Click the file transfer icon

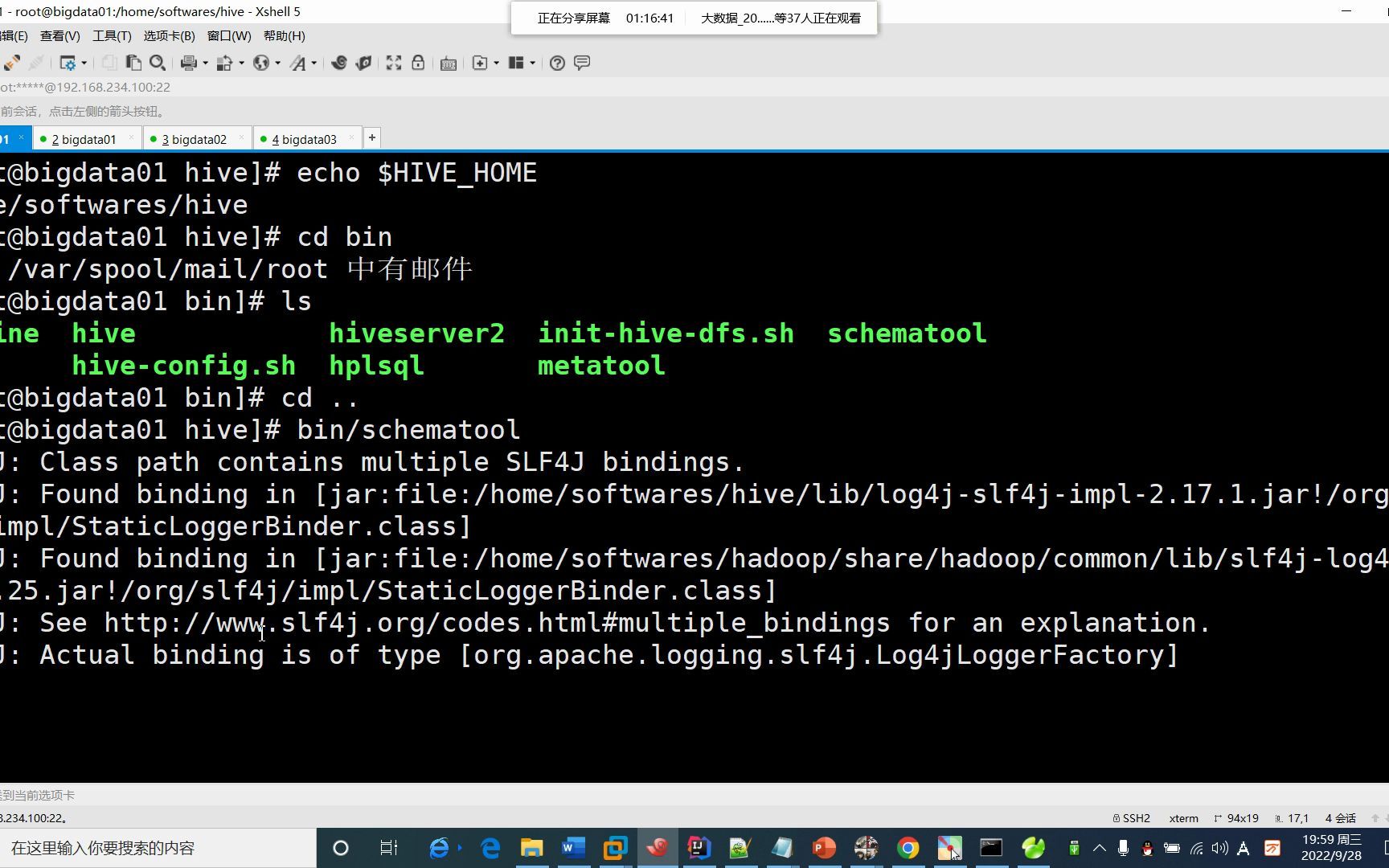click(225, 63)
